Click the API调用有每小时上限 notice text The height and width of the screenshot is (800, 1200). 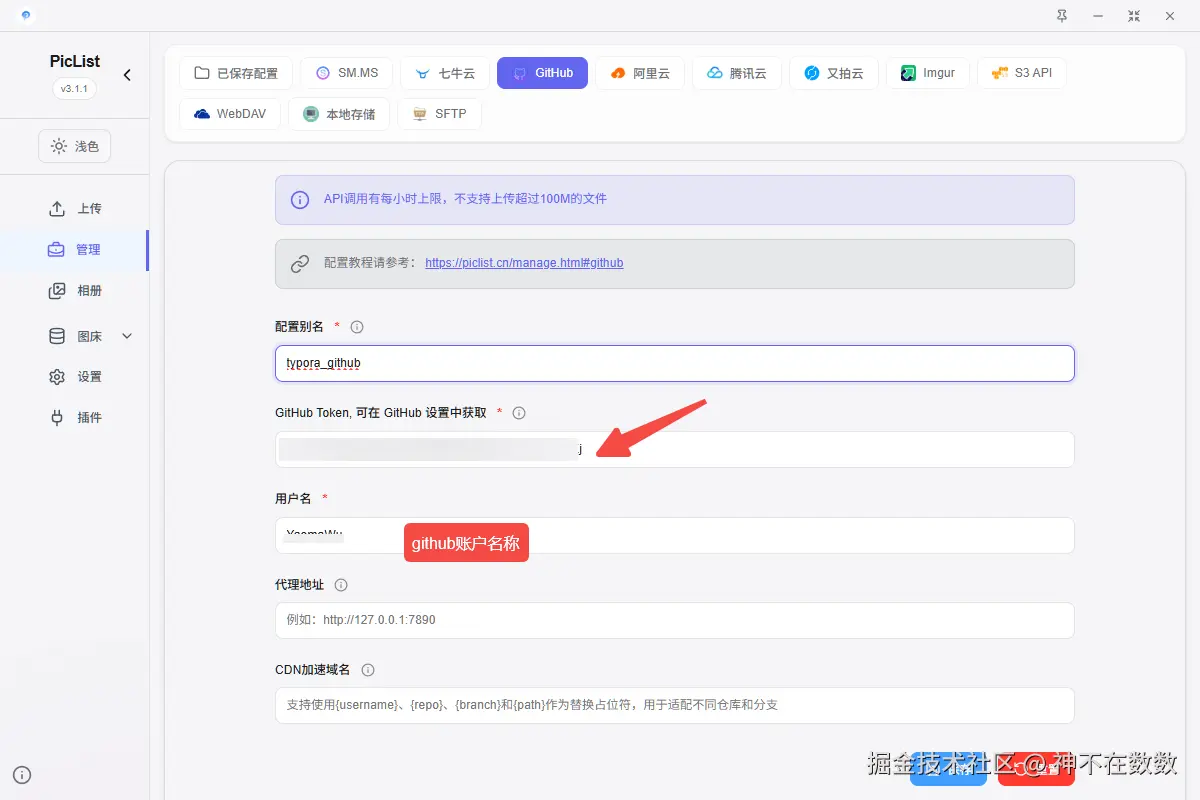click(465, 199)
